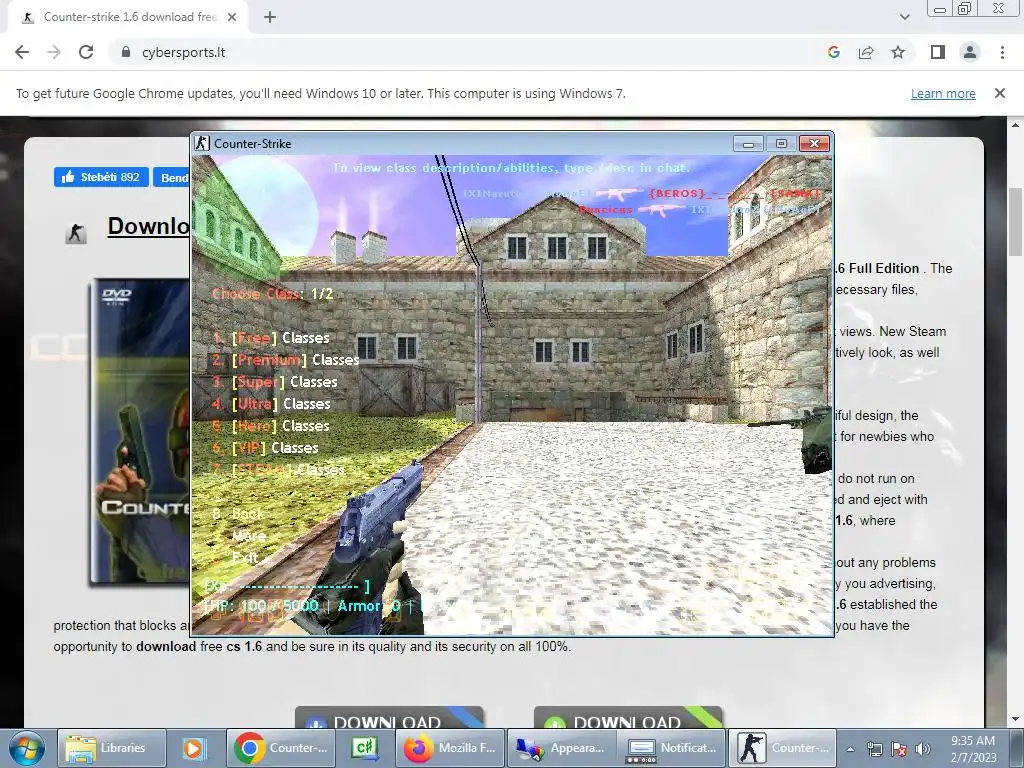Reload the cybersports.lt page
This screenshot has width=1024, height=768.
[86, 52]
